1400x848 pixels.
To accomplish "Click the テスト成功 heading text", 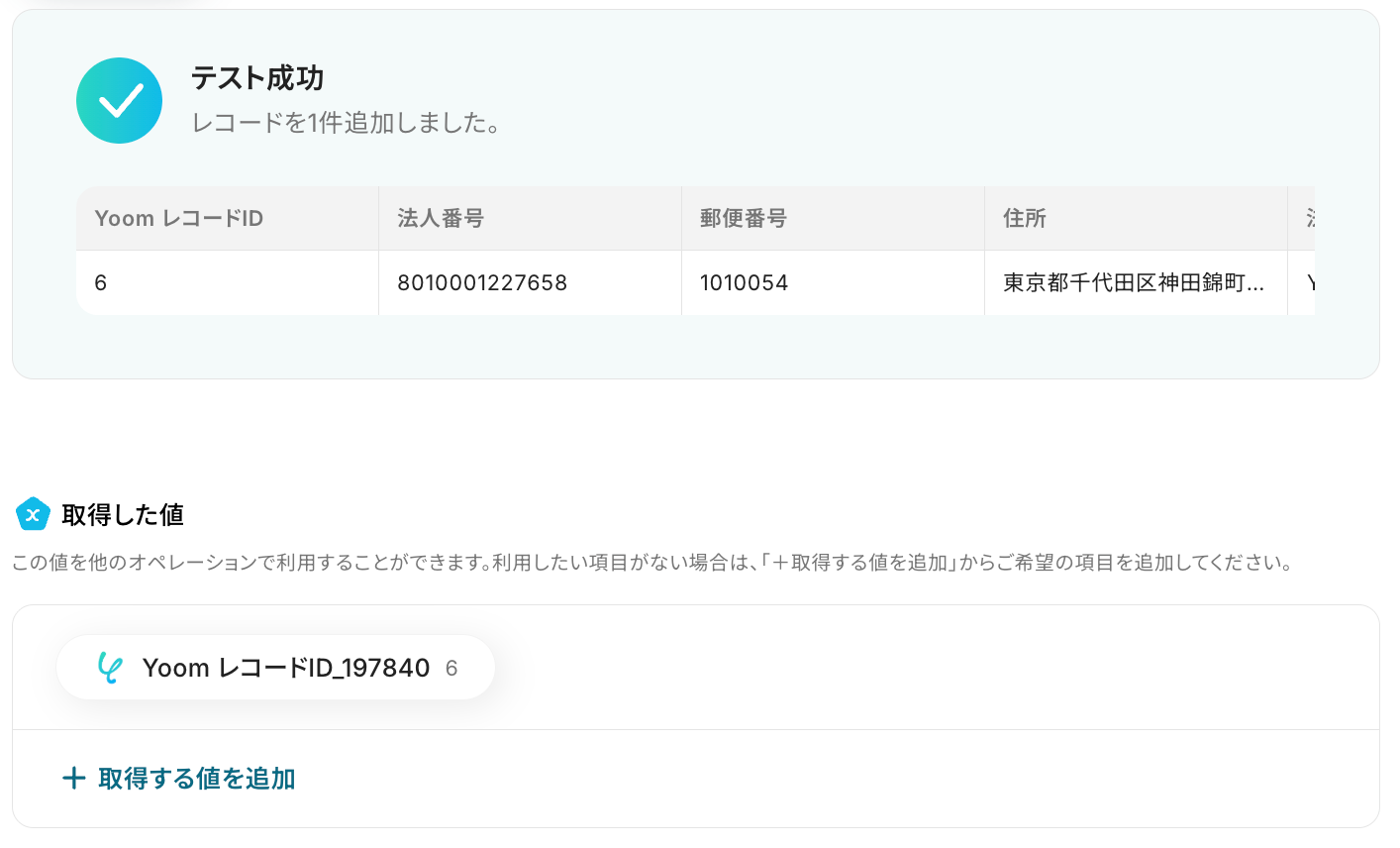I will click(x=257, y=78).
